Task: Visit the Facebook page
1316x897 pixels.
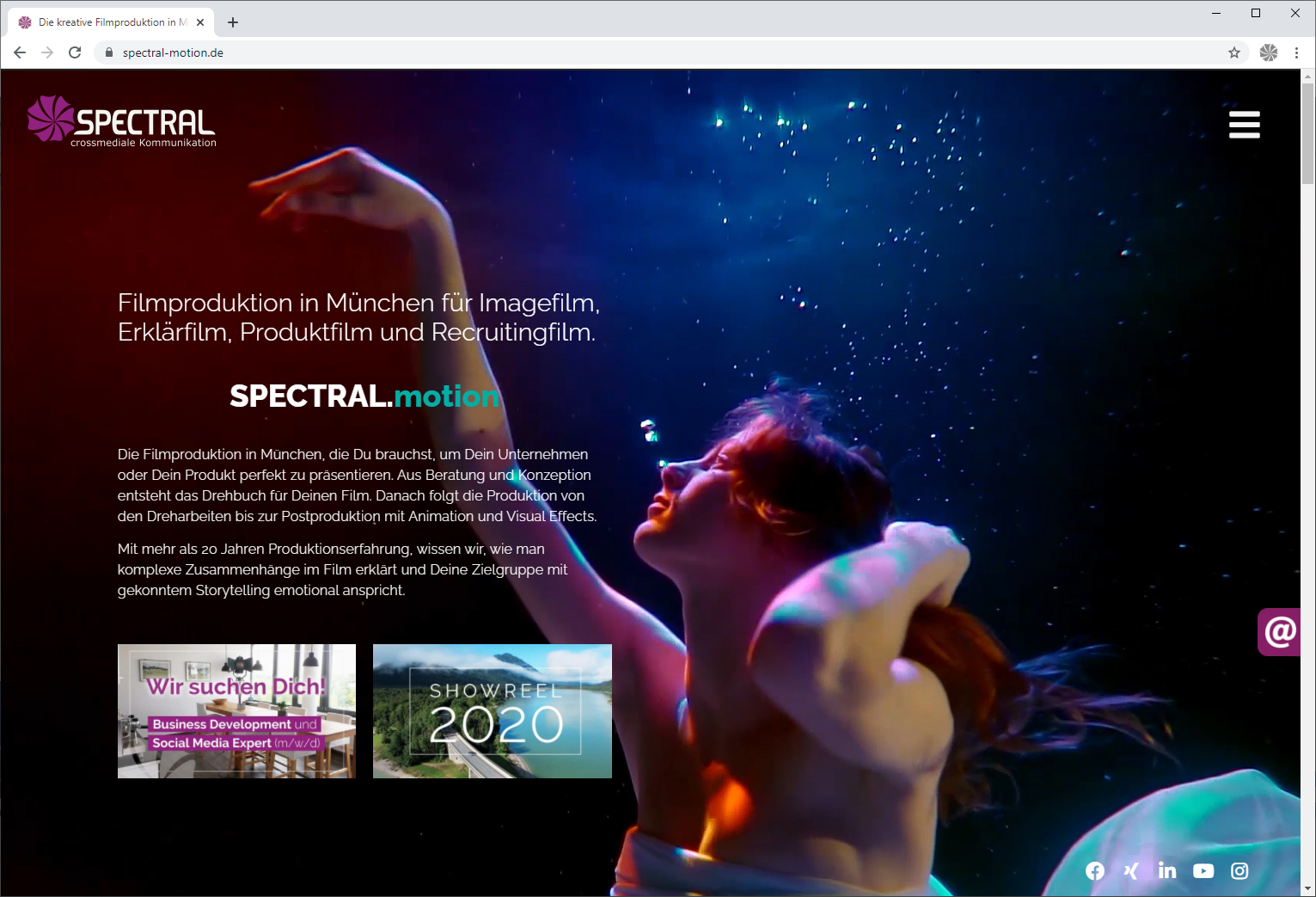Action: [x=1095, y=871]
